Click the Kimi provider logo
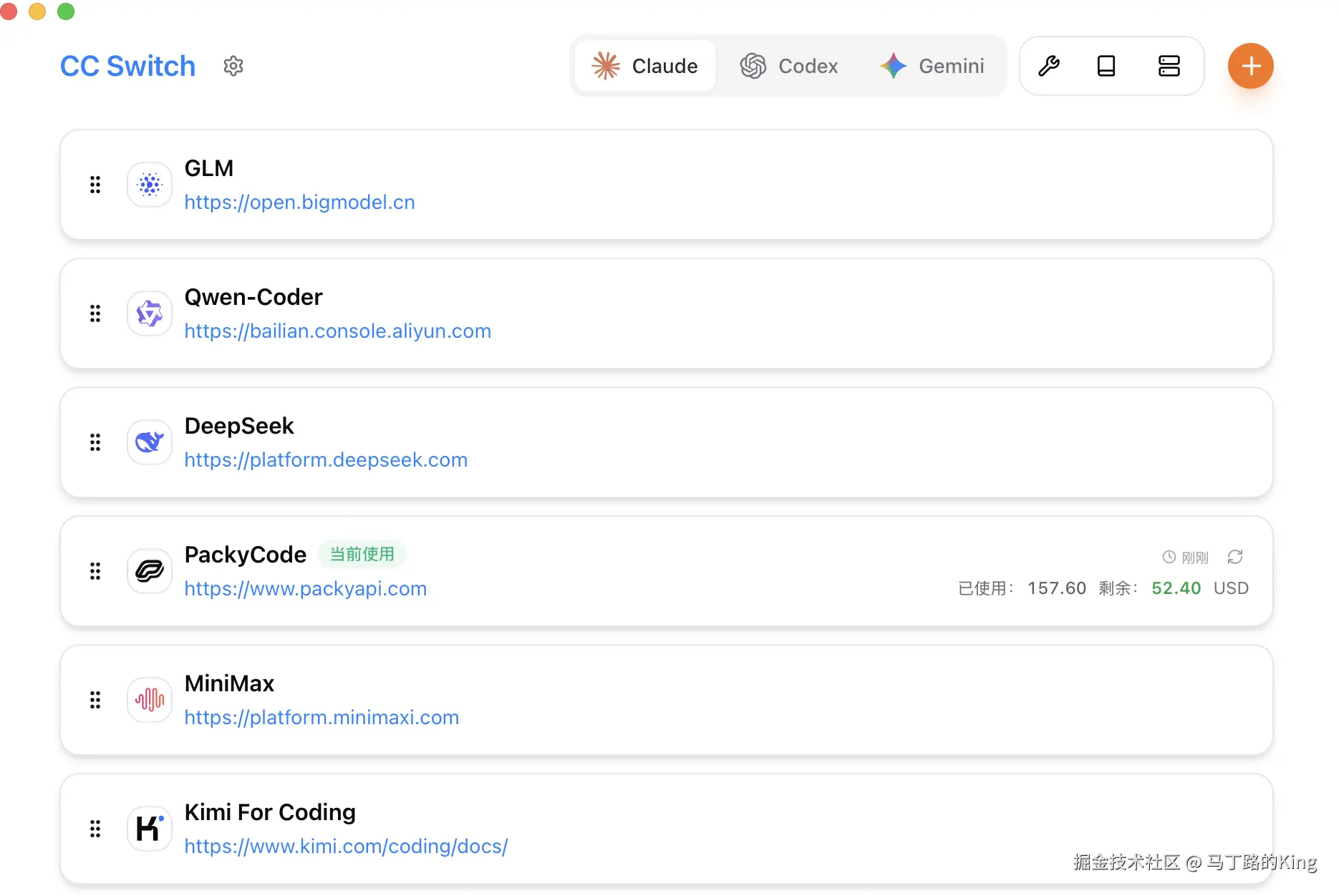The image size is (1339, 896). (x=150, y=829)
